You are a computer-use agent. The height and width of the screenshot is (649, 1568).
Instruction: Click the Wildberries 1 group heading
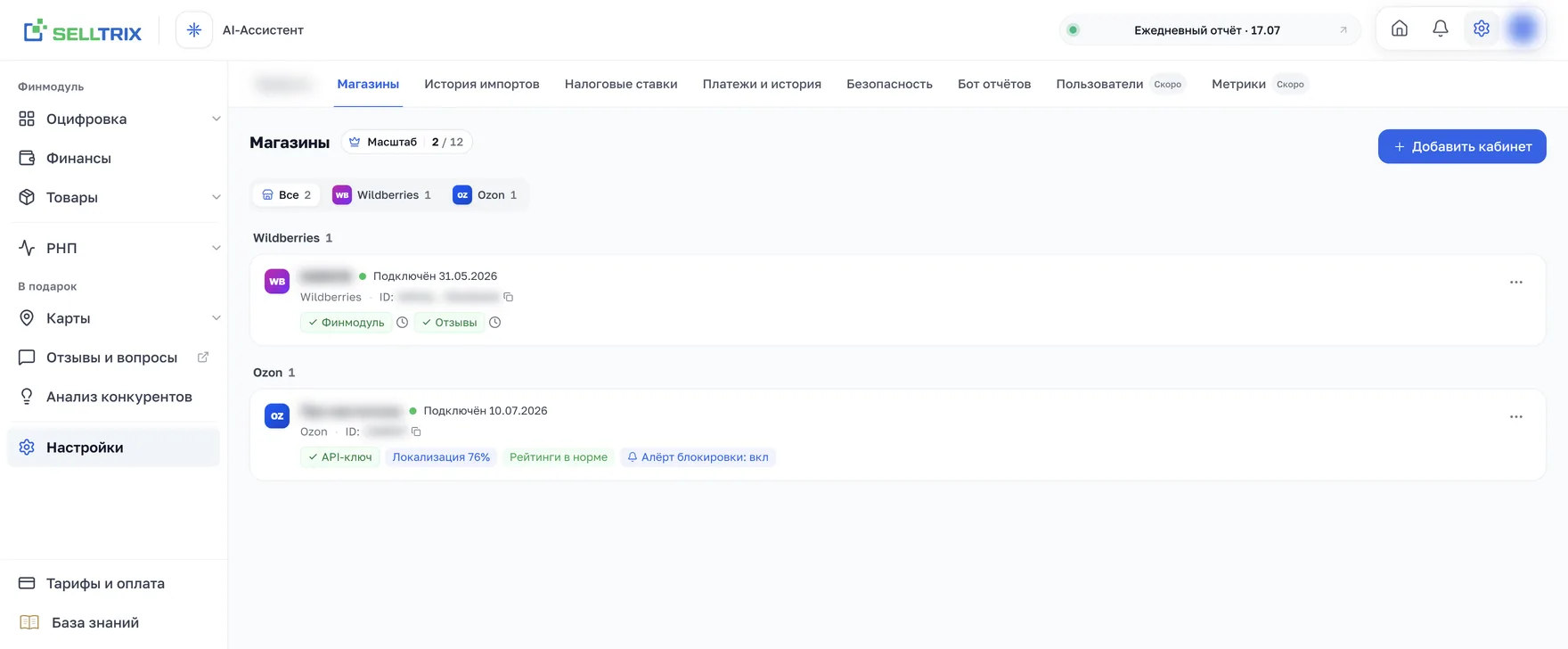point(292,238)
